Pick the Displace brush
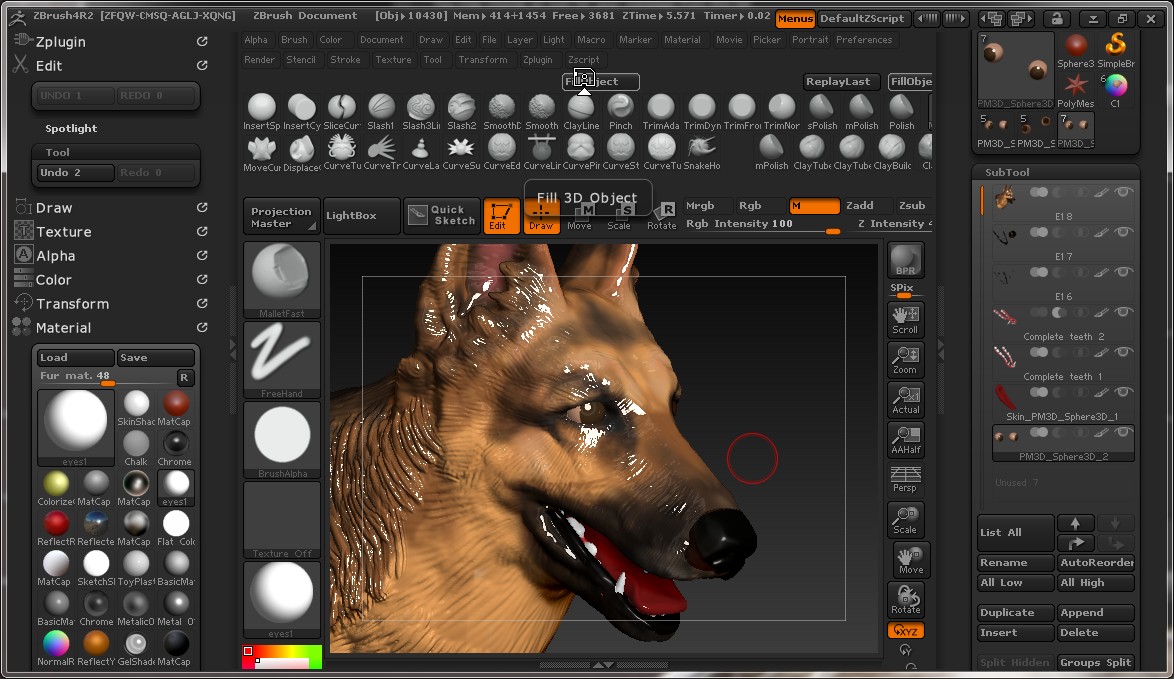This screenshot has height=679, width=1174. (x=302, y=153)
